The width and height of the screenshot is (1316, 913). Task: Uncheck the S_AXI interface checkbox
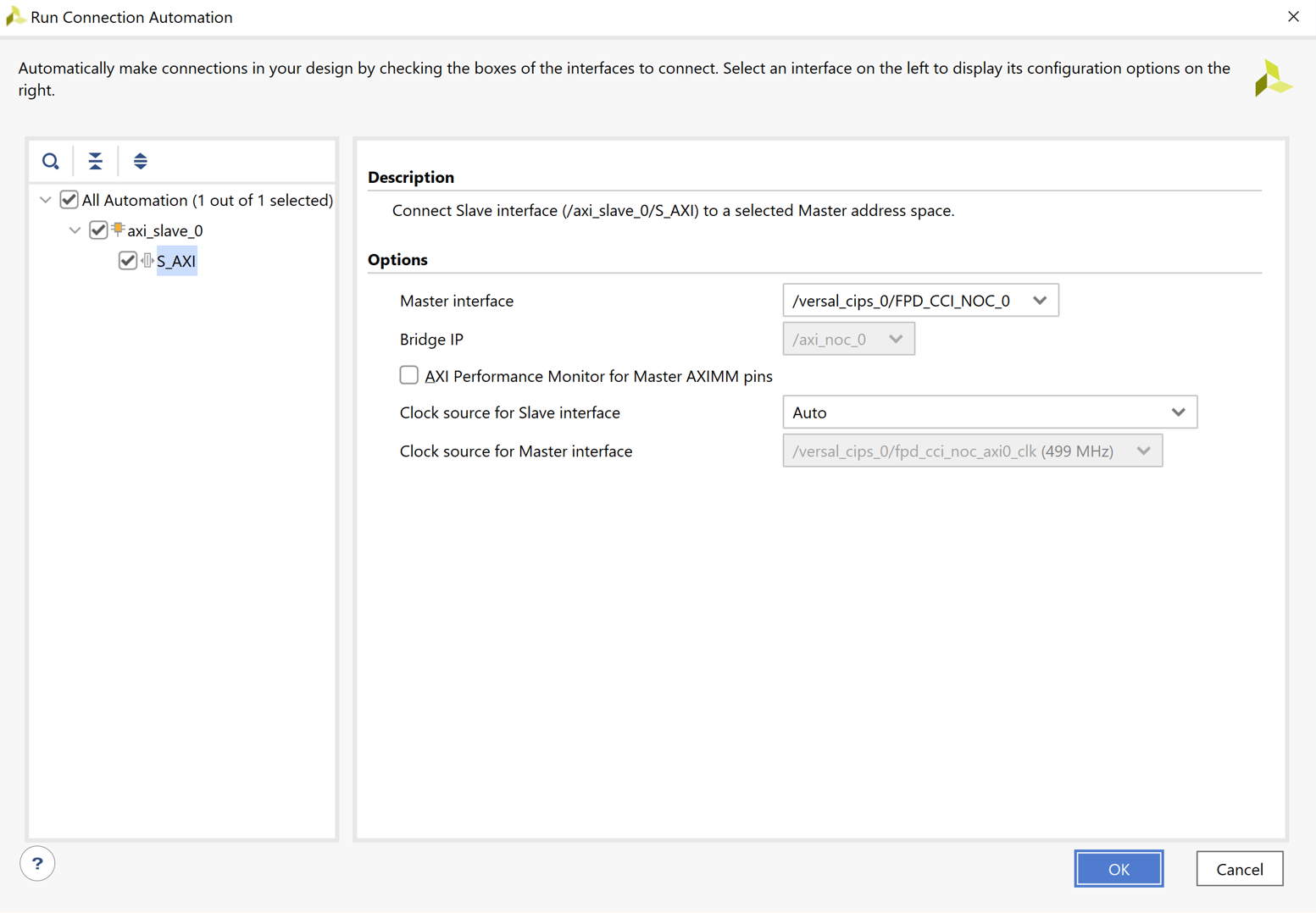pos(128,261)
